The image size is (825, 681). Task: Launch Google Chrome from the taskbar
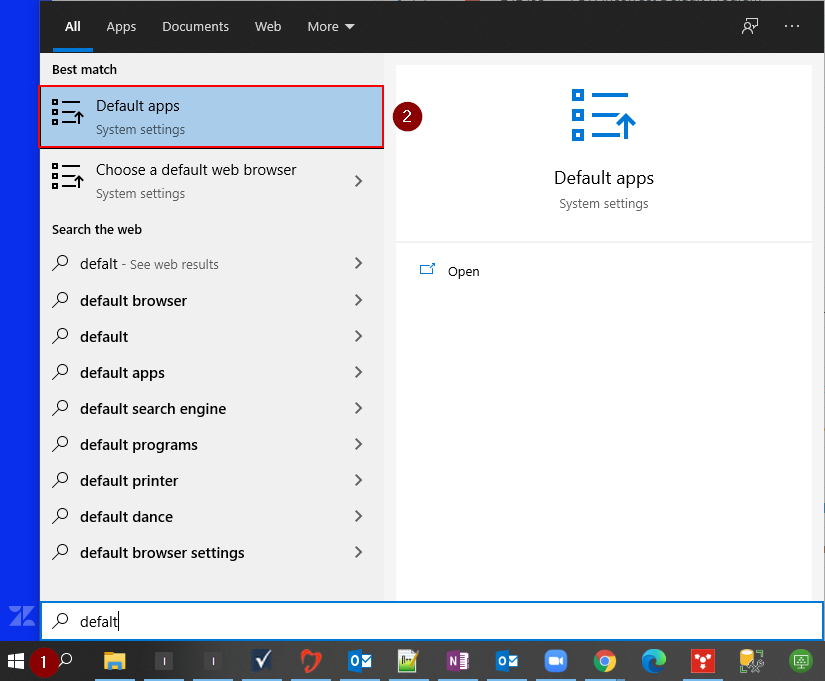pos(604,661)
